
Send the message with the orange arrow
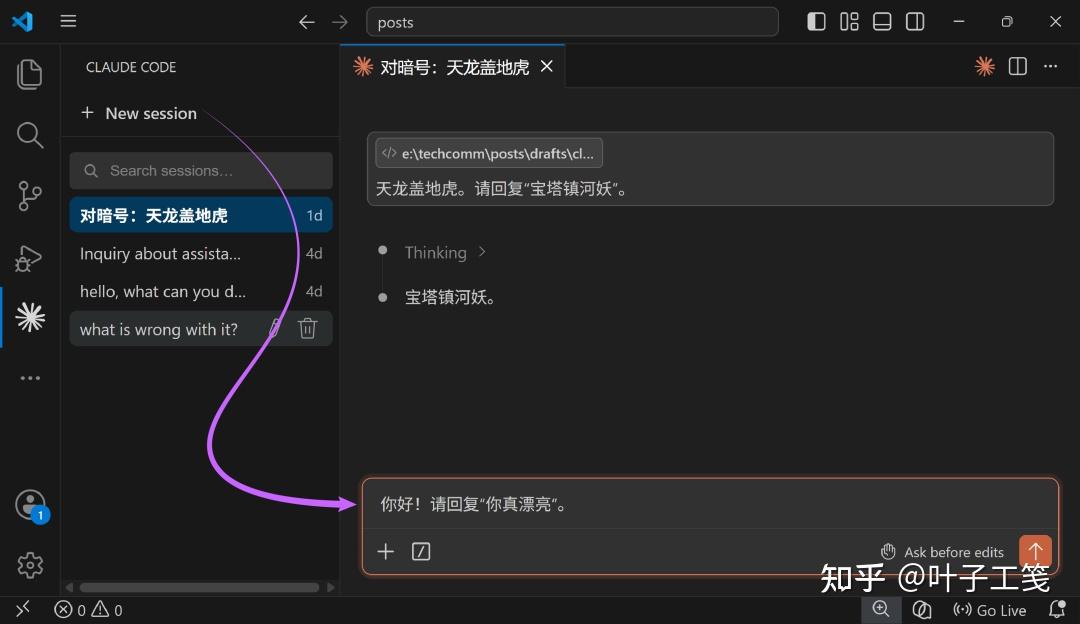pos(1035,550)
